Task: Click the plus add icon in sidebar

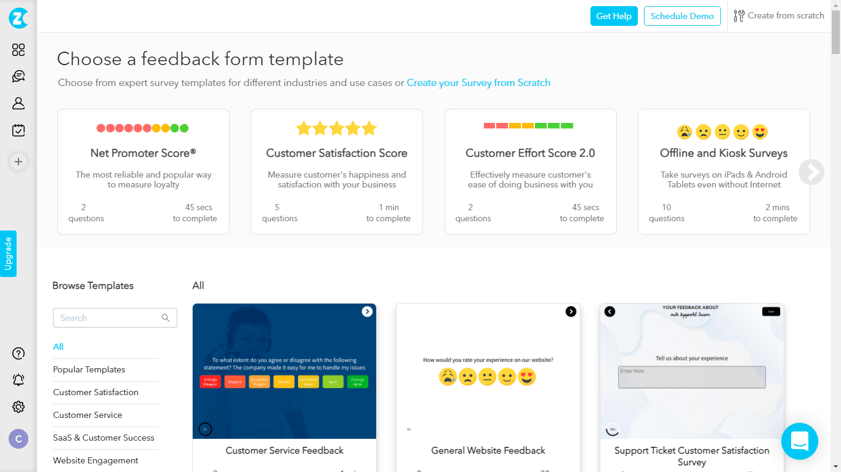Action: [18, 161]
